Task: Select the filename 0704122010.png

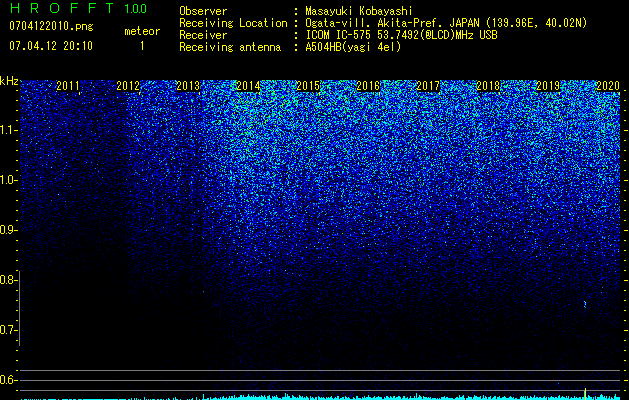Action: [51, 26]
